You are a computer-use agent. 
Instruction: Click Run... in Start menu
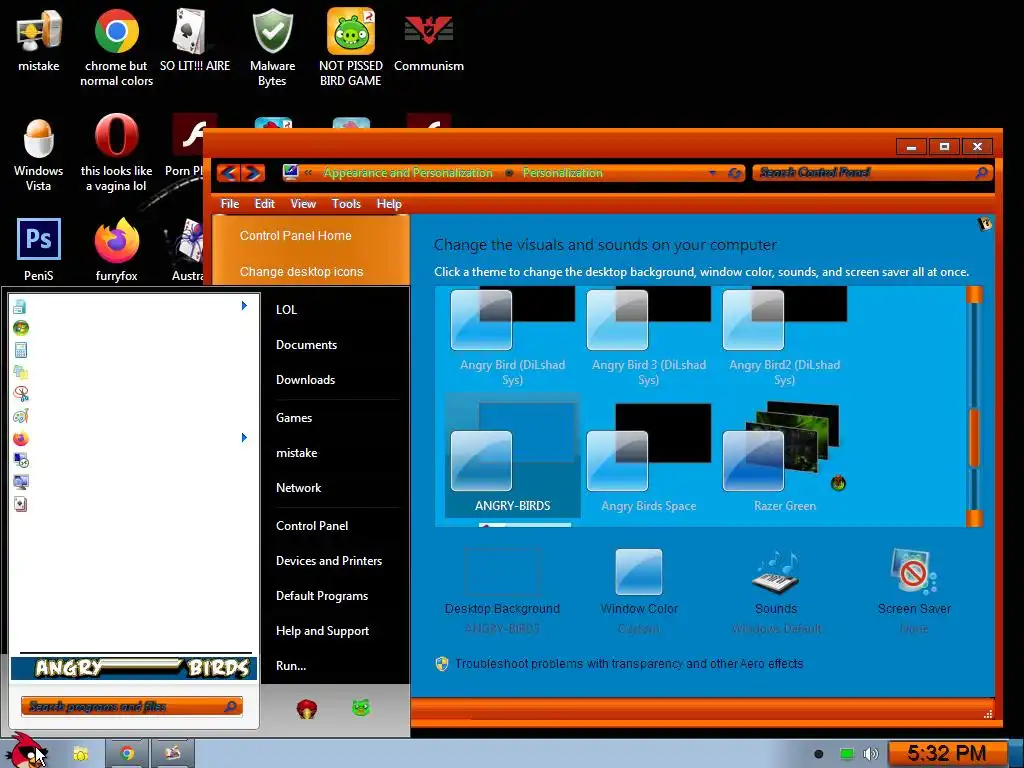click(x=291, y=666)
